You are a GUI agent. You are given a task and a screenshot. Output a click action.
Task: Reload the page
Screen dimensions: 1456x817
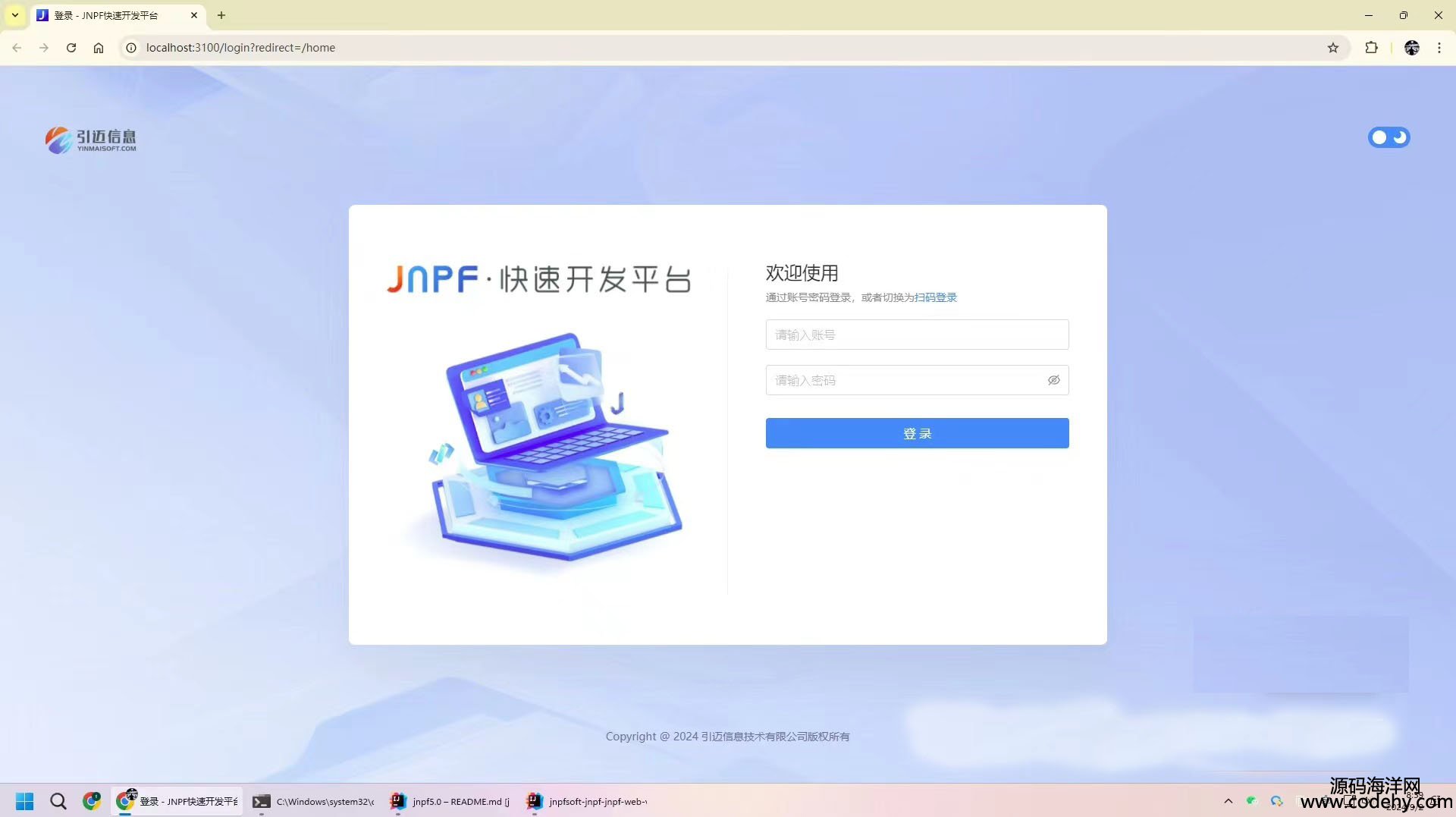[x=71, y=48]
